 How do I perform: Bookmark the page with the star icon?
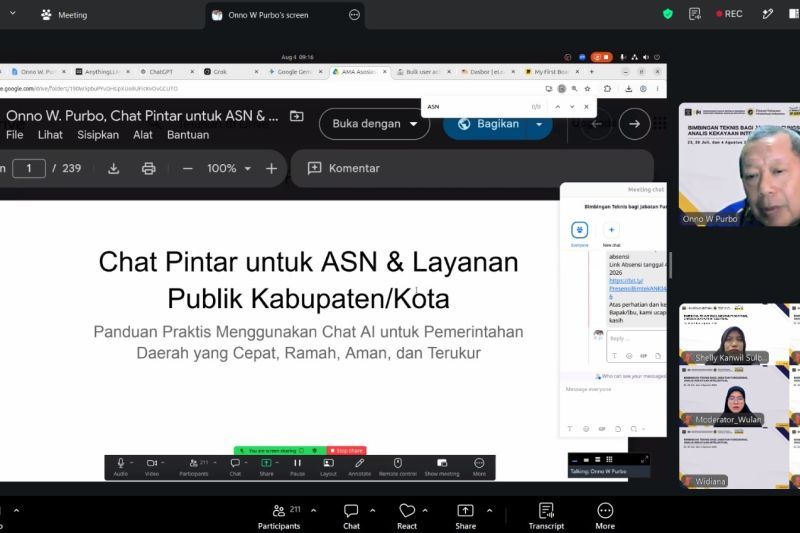click(588, 89)
